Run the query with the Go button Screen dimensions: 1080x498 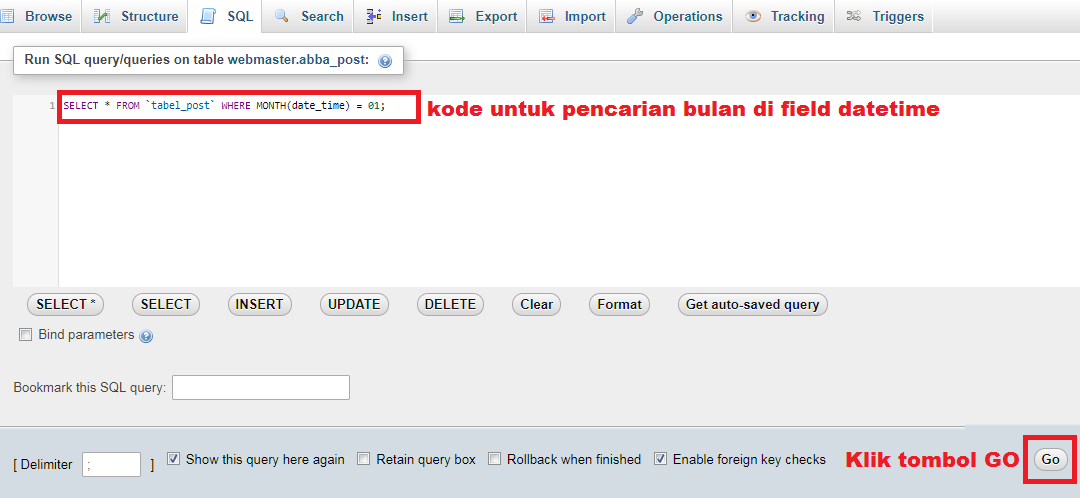click(x=1050, y=459)
